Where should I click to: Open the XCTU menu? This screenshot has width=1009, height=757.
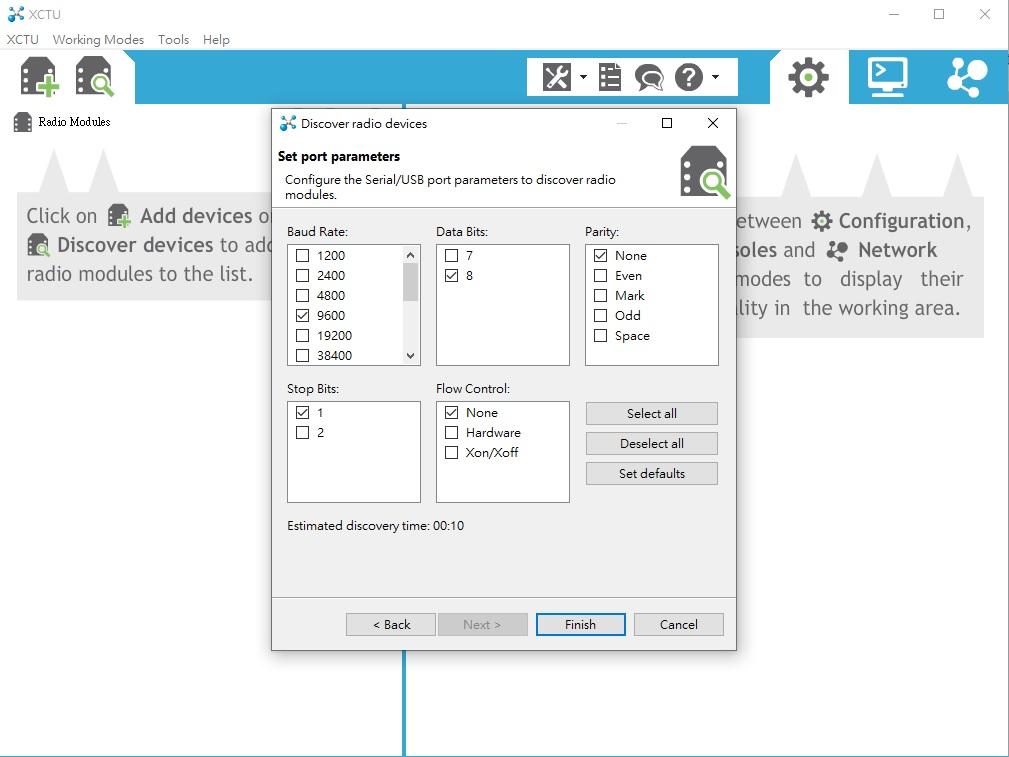tap(23, 39)
